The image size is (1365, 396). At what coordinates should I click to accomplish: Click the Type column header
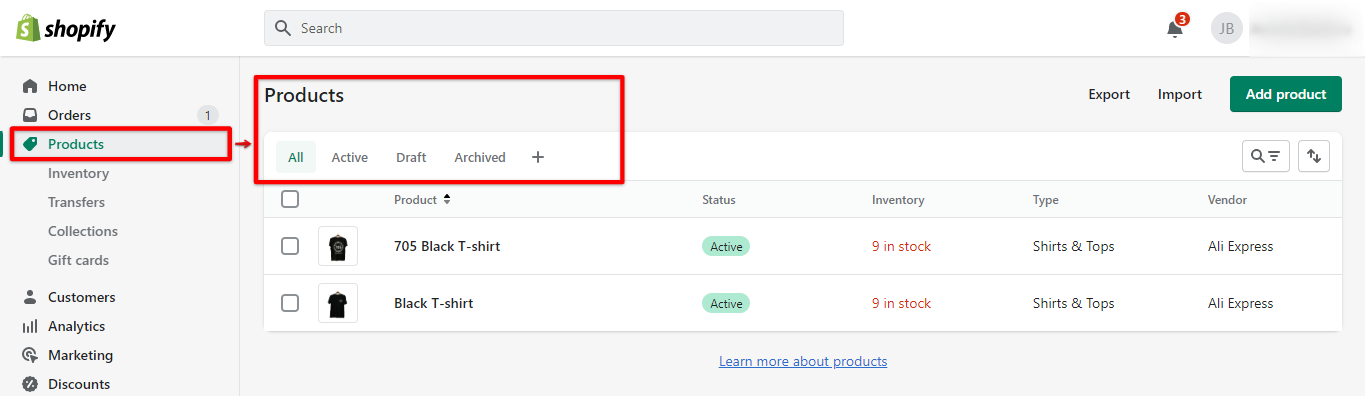click(x=1046, y=200)
